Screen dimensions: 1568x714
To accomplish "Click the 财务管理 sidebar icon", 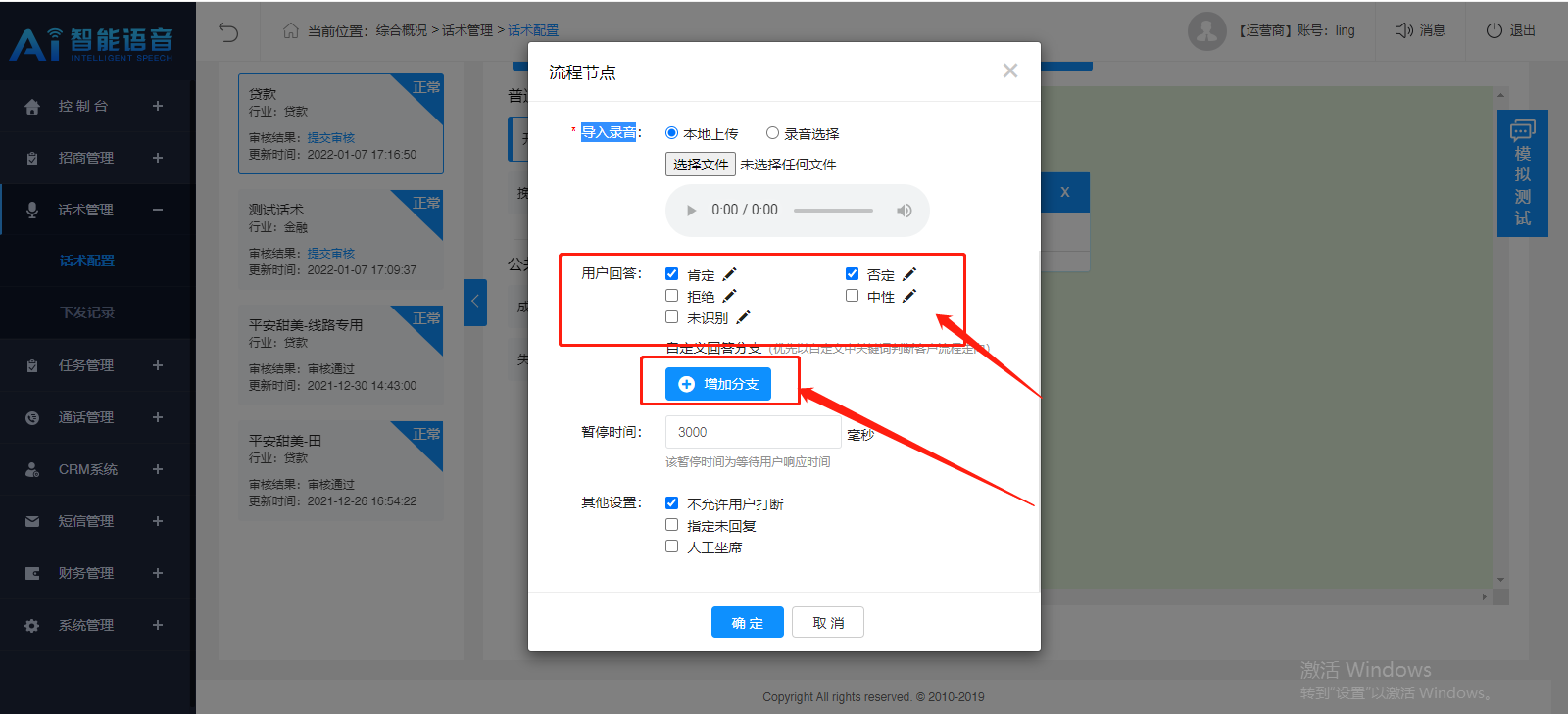I will (x=32, y=573).
